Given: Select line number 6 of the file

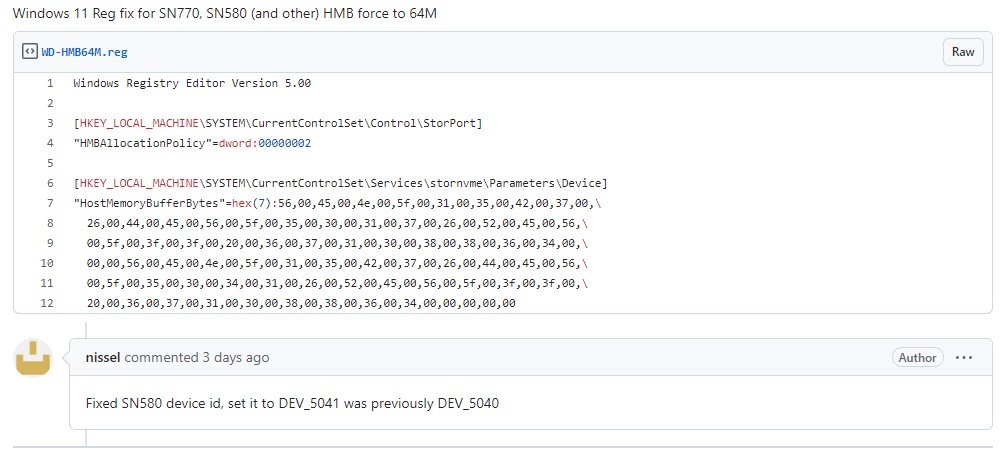Looking at the screenshot, I should (50, 183).
